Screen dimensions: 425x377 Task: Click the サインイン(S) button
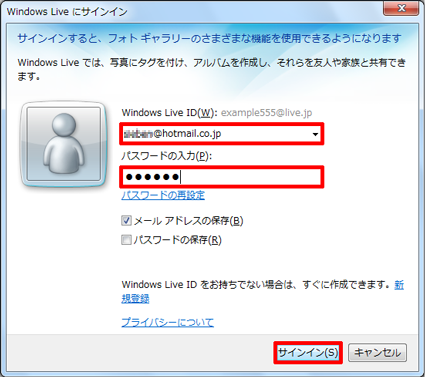coord(308,352)
